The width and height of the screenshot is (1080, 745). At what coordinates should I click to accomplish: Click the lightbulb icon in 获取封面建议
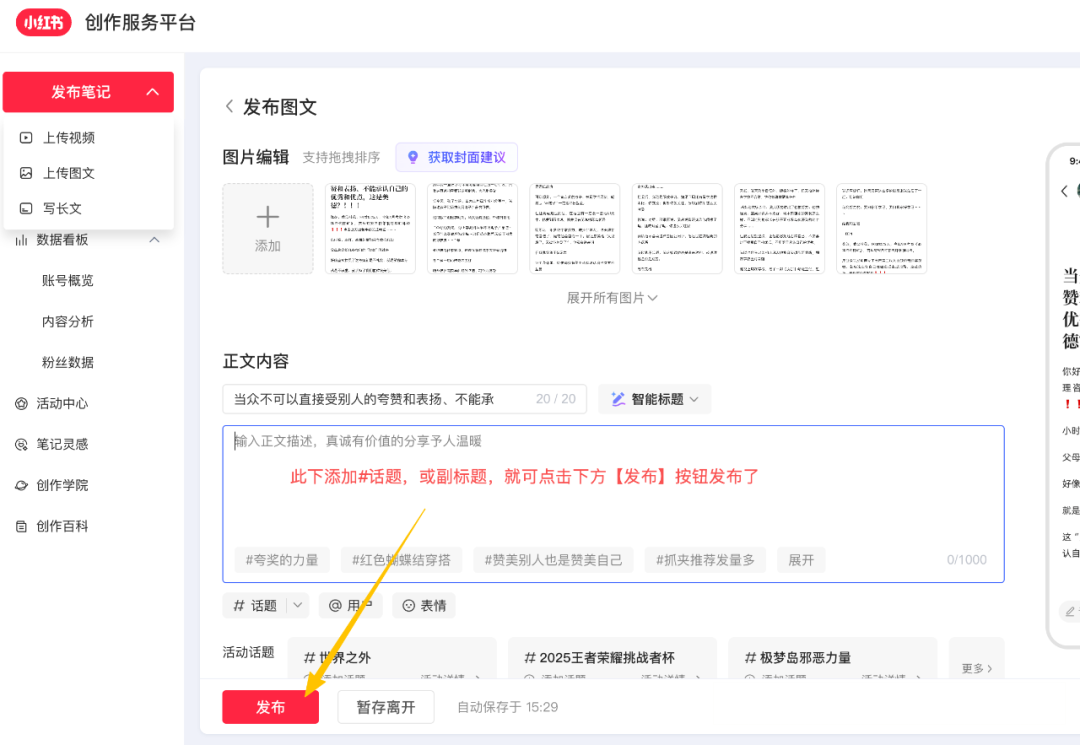(413, 157)
